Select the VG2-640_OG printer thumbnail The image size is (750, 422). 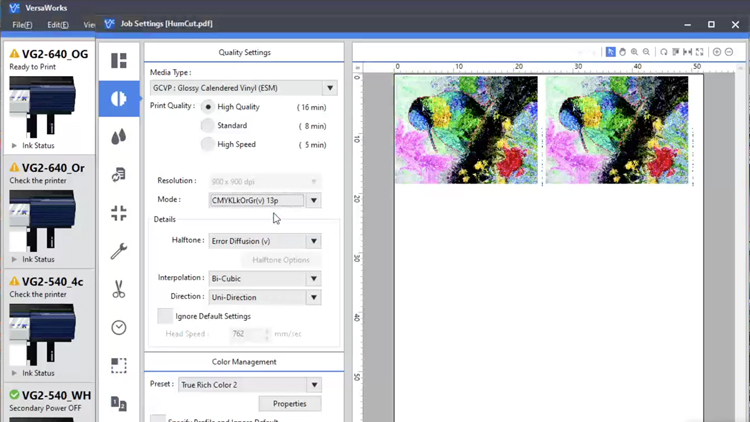tap(42, 106)
